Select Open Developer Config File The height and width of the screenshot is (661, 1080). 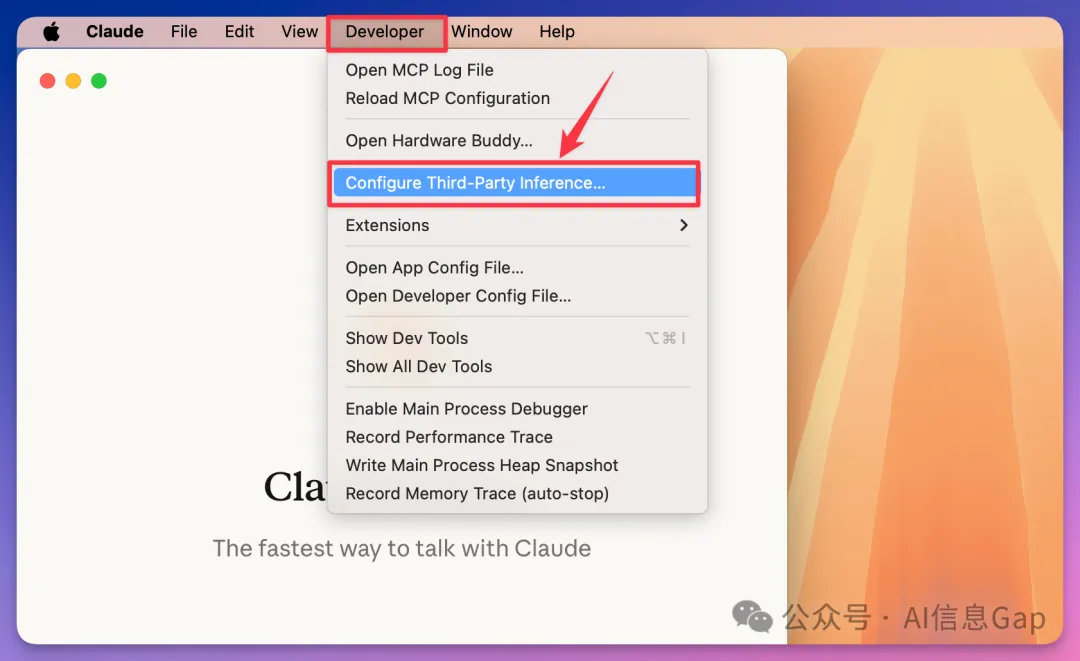click(458, 296)
